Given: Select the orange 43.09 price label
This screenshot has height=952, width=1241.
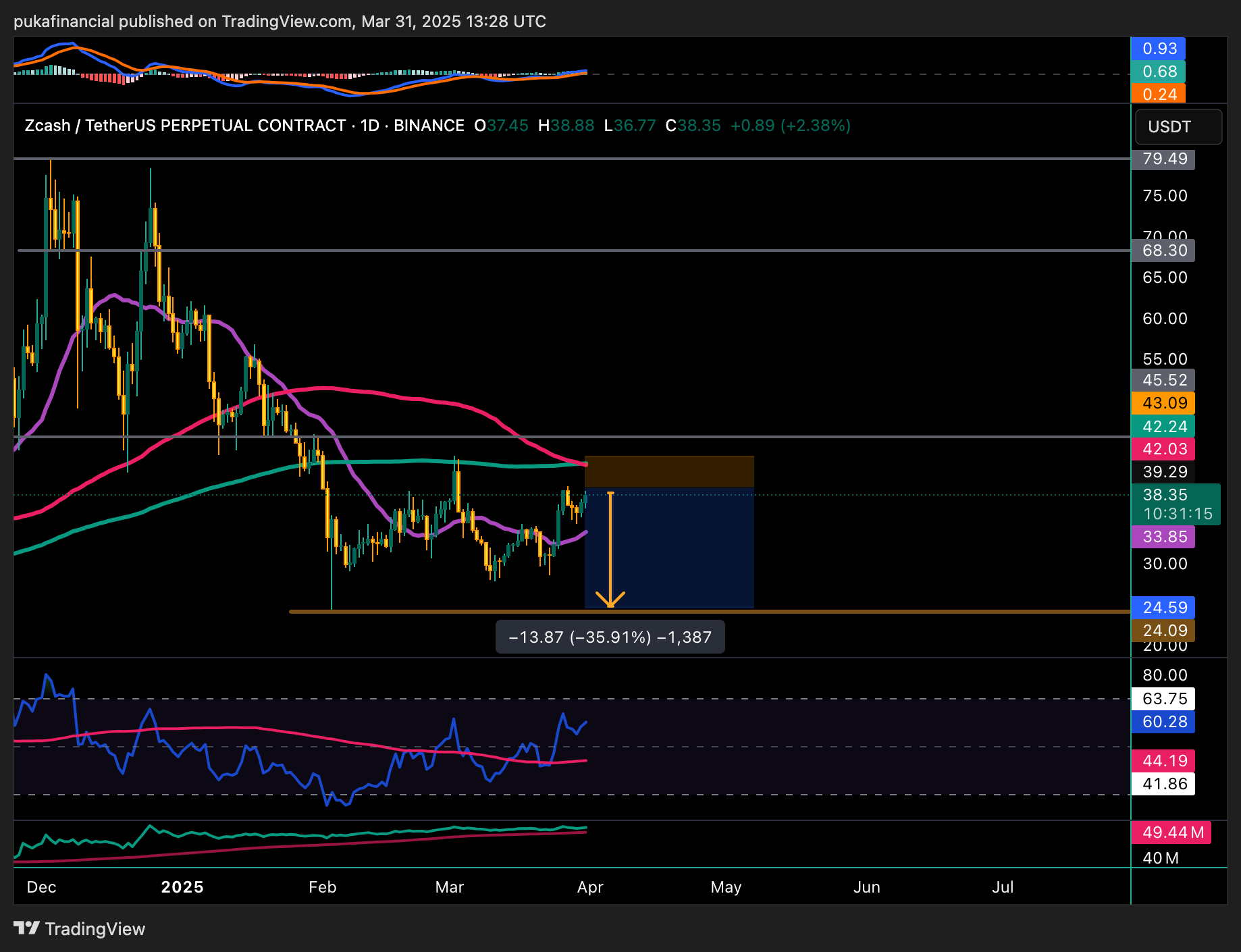Looking at the screenshot, I should tap(1164, 403).
